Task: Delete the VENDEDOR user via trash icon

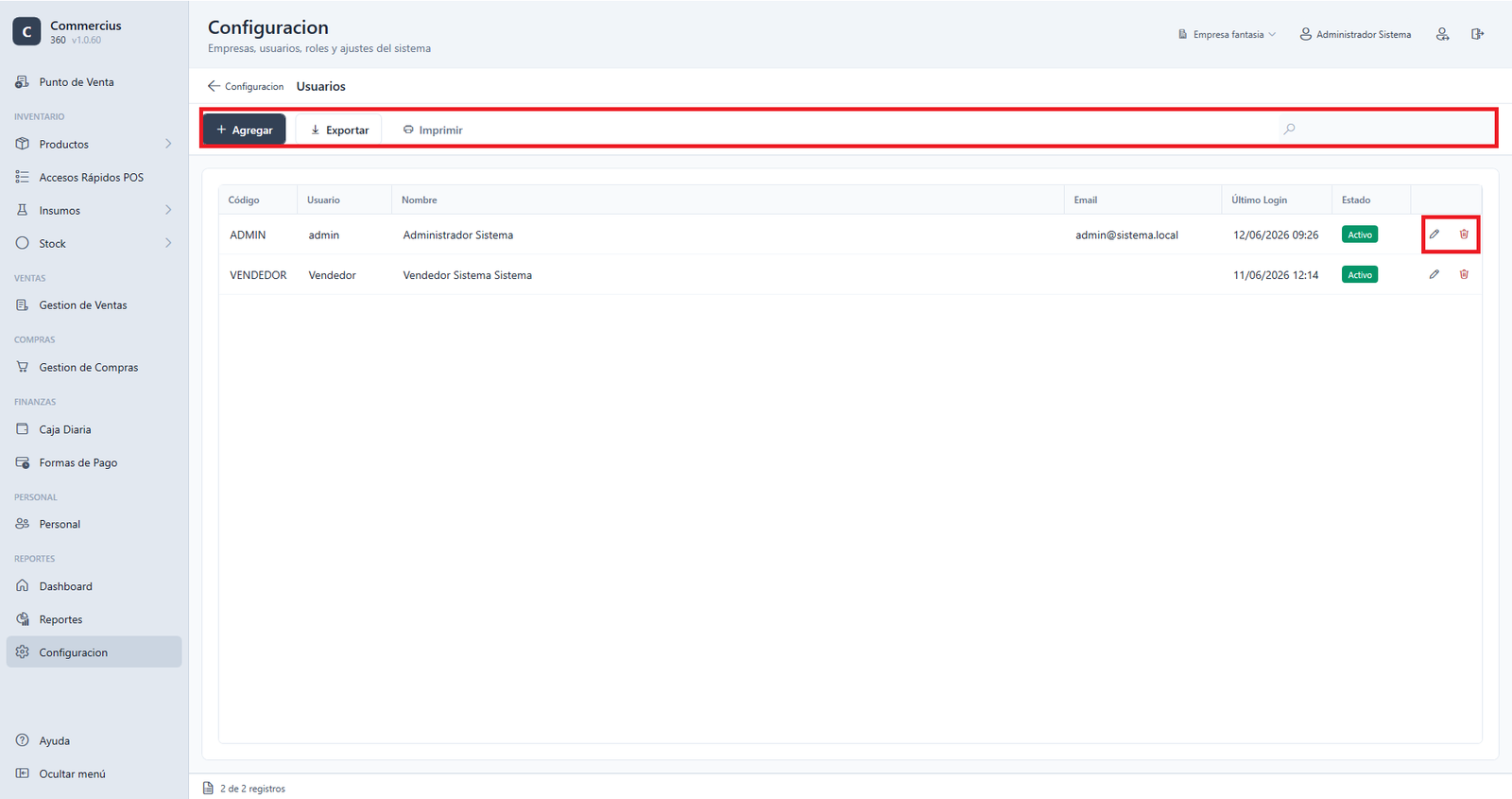Action: click(1464, 274)
